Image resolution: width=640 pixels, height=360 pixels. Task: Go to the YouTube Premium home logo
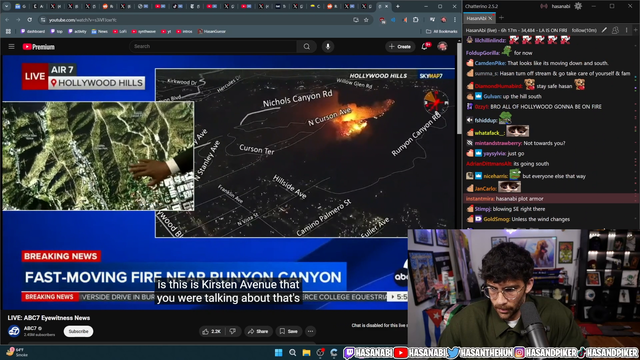point(39,47)
